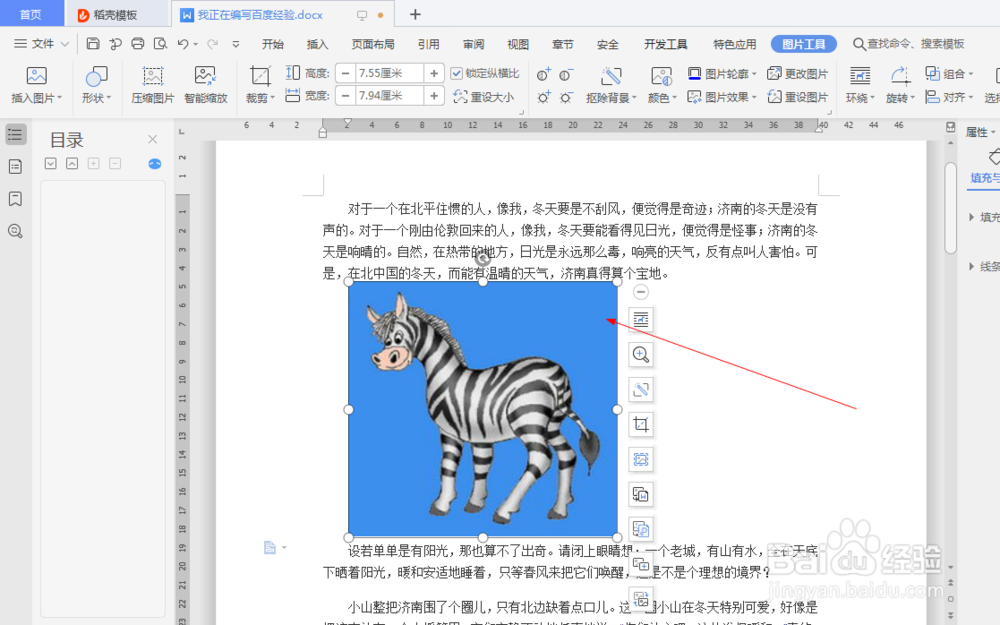Close the 目录 navigation pane
Image resolution: width=1000 pixels, height=625 pixels.
152,139
